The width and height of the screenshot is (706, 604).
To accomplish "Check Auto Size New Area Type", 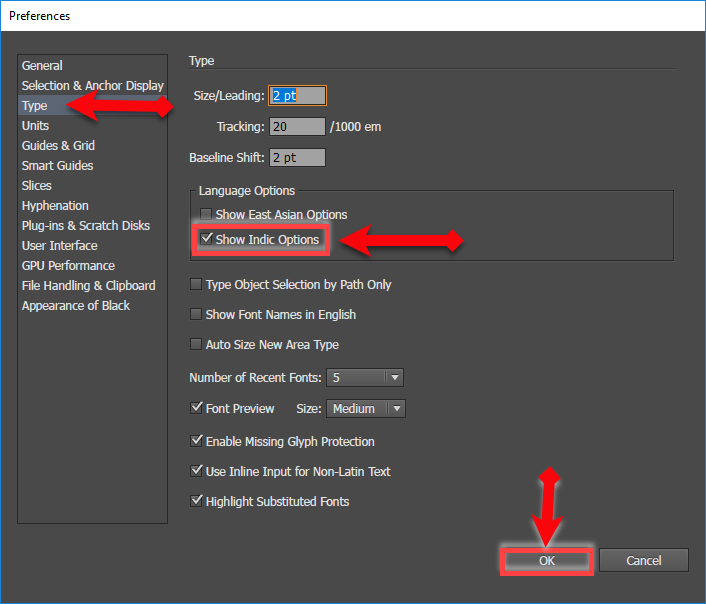I will click(196, 345).
